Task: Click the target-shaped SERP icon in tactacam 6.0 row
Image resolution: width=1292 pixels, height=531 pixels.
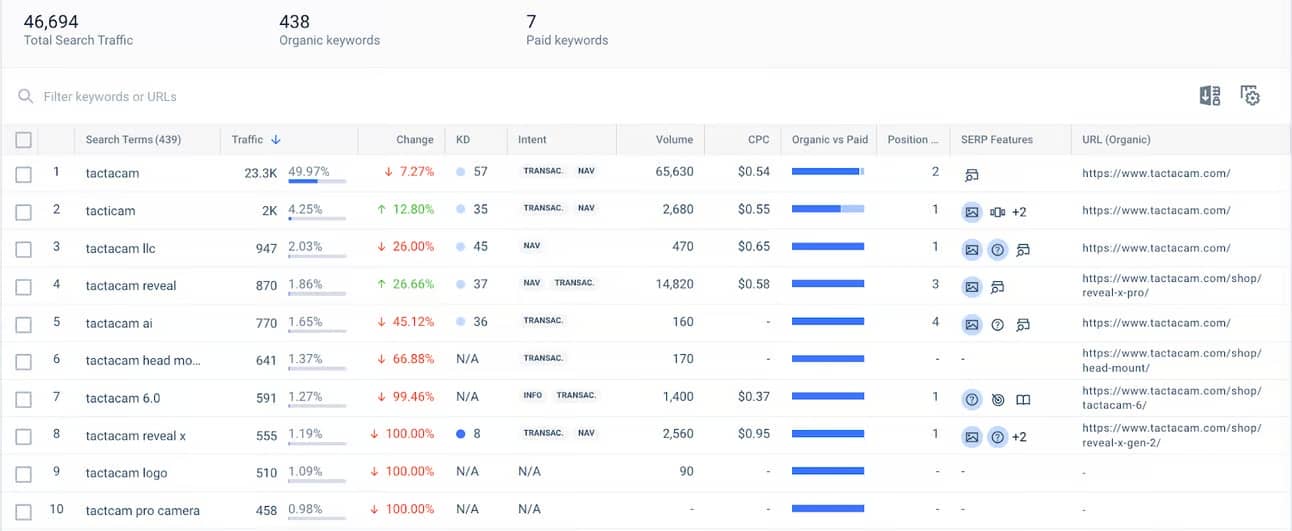Action: [997, 399]
